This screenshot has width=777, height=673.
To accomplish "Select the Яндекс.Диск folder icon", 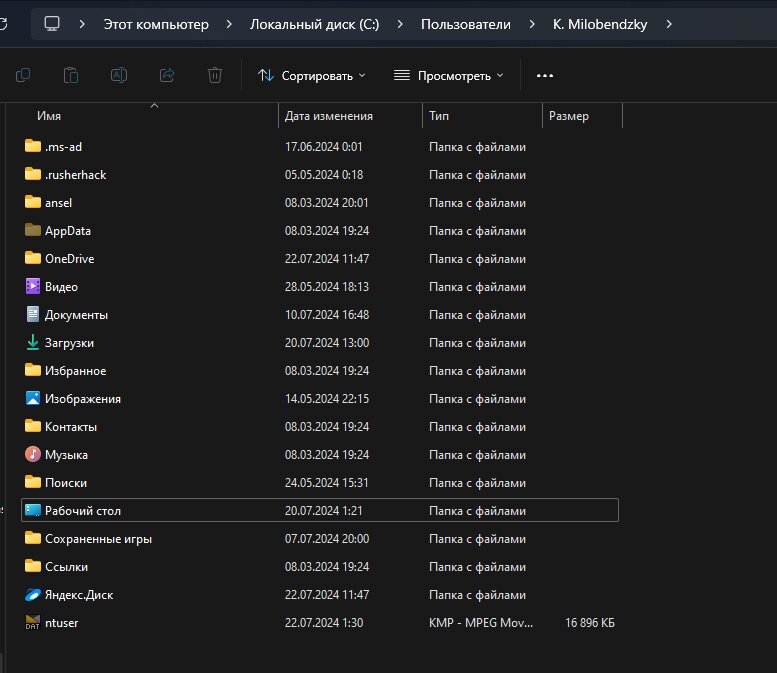I will click(x=33, y=594).
